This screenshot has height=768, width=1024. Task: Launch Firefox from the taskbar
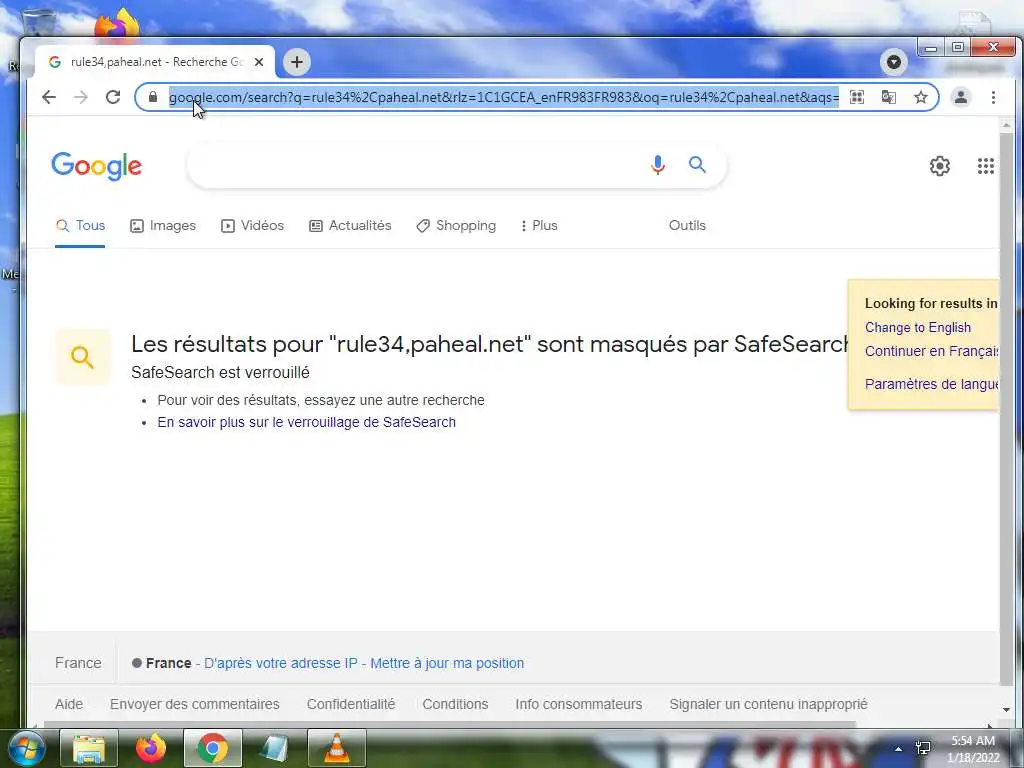(x=151, y=748)
